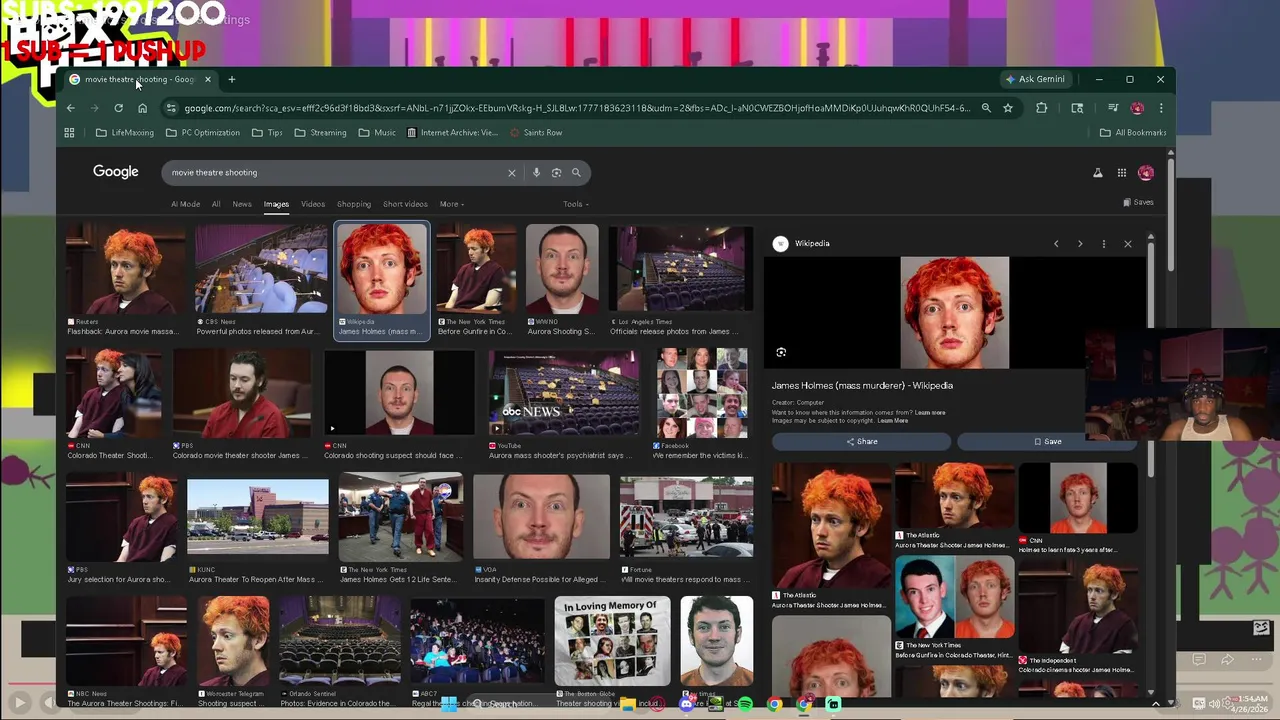The height and width of the screenshot is (720, 1280).
Task: Click the address bar URL field
Action: click(576, 108)
